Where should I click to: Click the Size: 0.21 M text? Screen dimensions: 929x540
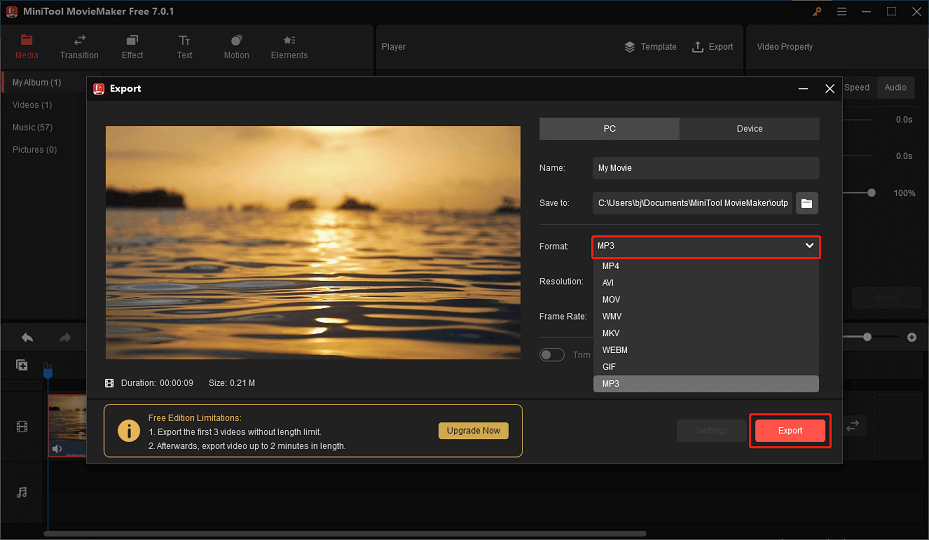(x=232, y=384)
